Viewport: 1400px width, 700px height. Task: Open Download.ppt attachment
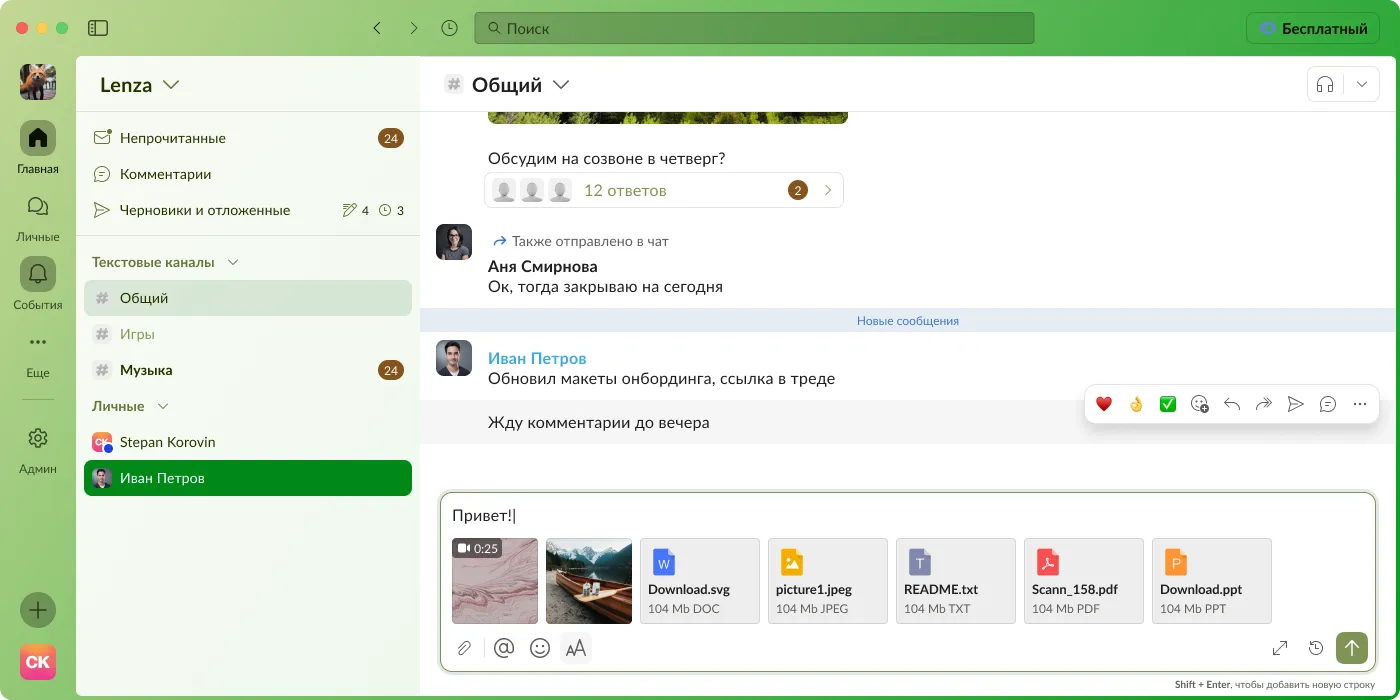pos(1212,581)
